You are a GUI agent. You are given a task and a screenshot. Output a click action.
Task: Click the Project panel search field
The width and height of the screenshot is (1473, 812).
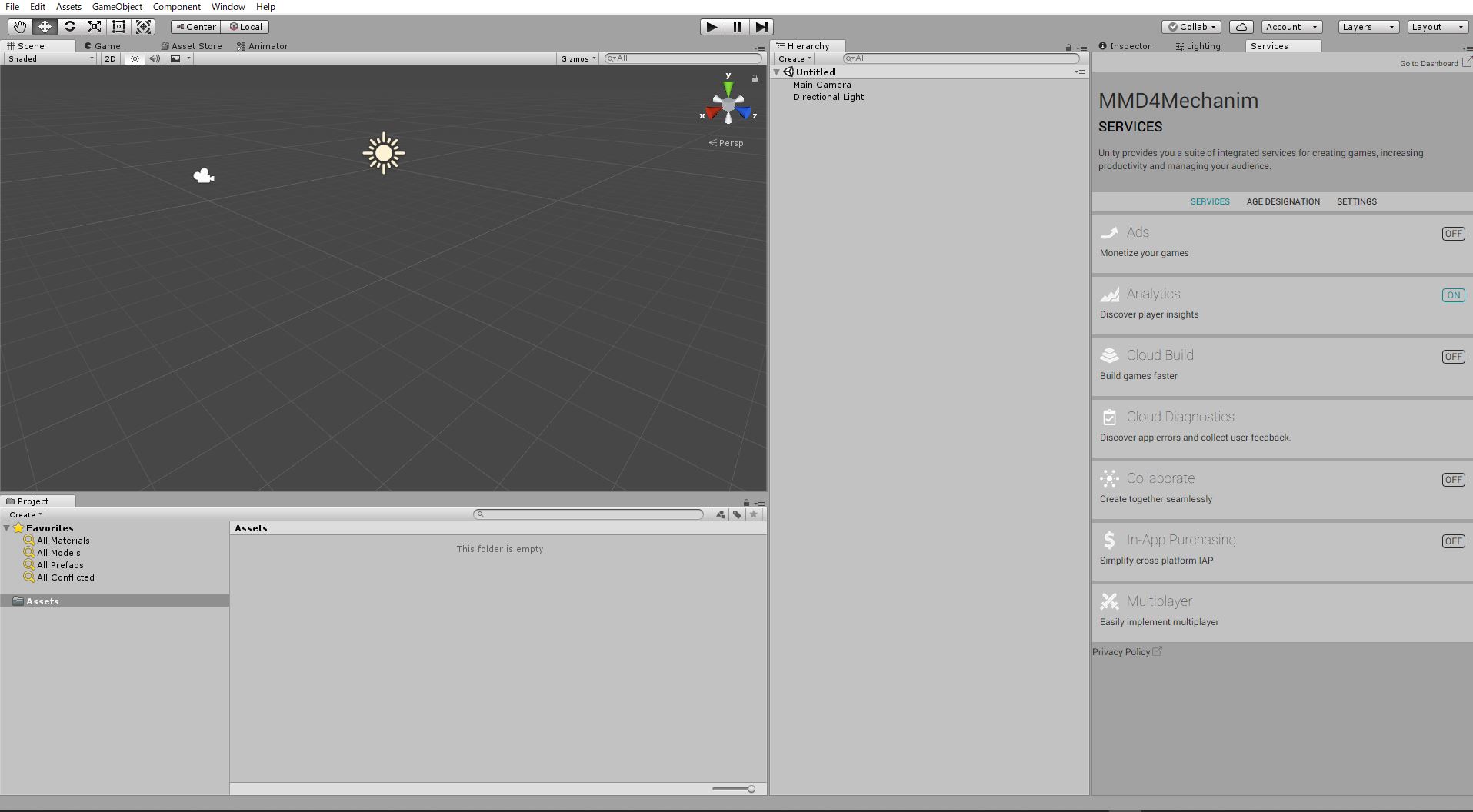(588, 514)
